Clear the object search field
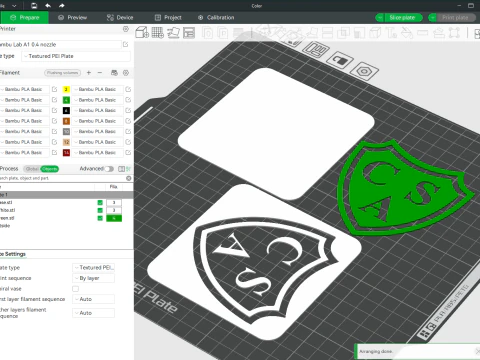This screenshot has height=360, width=480. [x=129, y=178]
